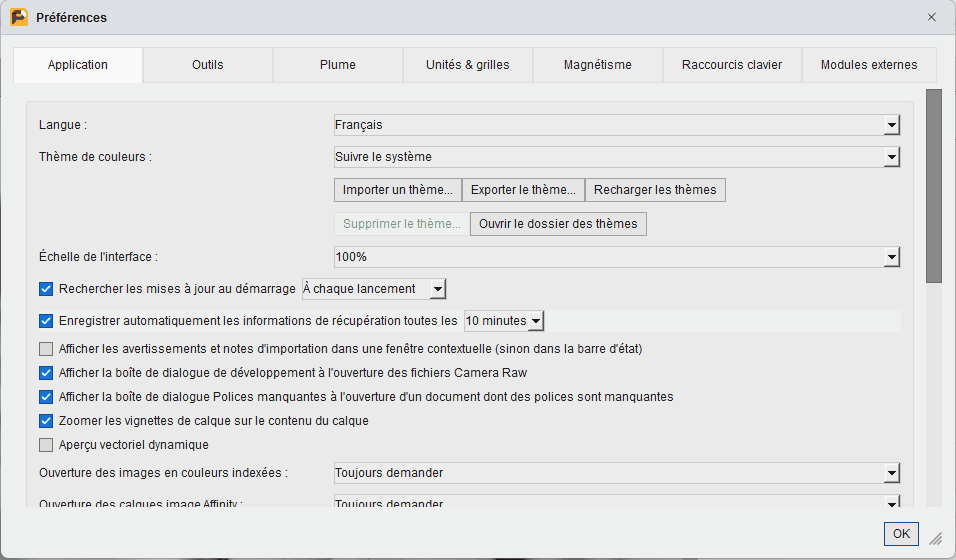Toggle Zoomer les vignettes de calque checkbox
956x560 pixels.
(x=46, y=421)
